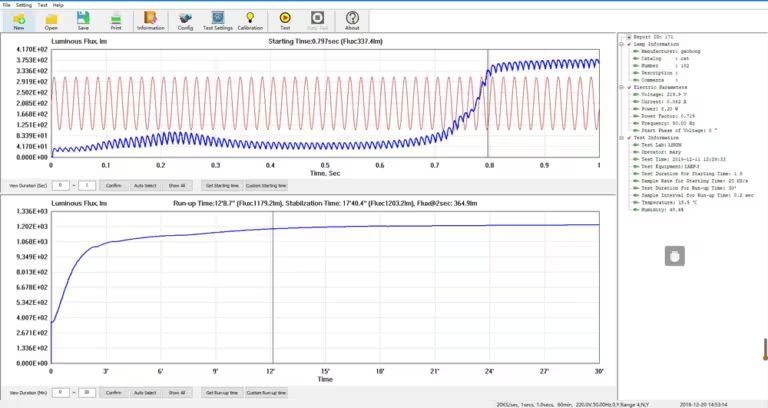Viewport: 768px width, 408px height.
Task: Open the Help menu
Action: (58, 5)
